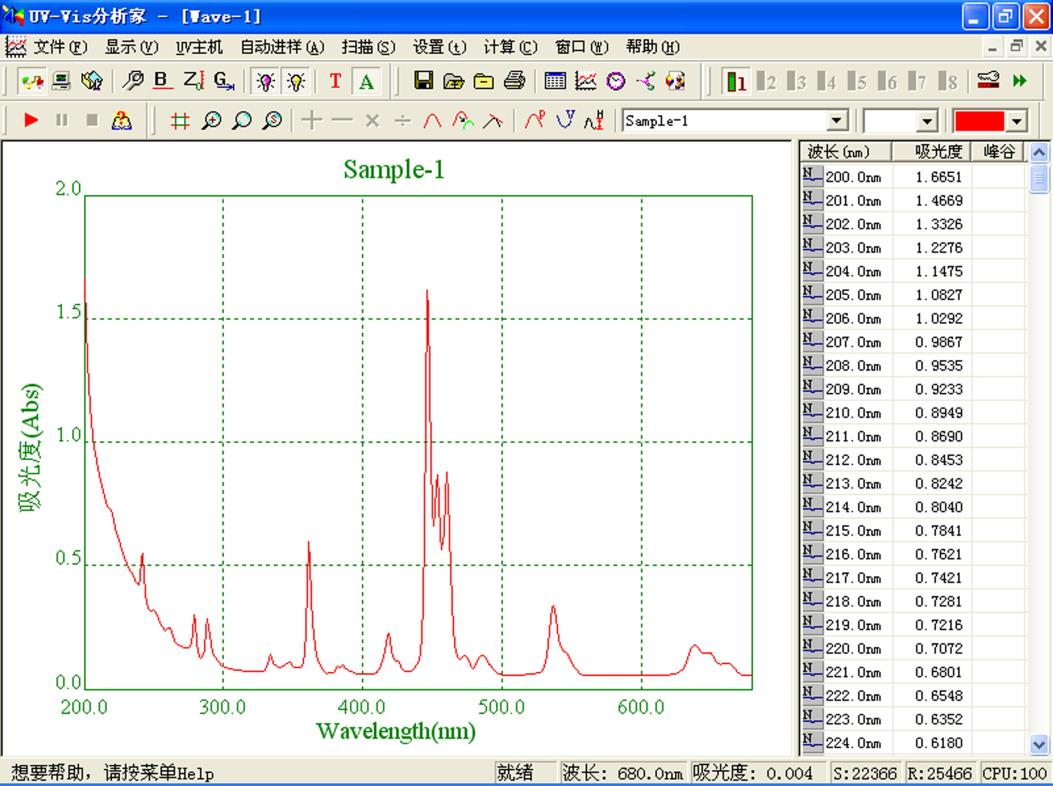Toggle cell position 1 button

[x=736, y=82]
